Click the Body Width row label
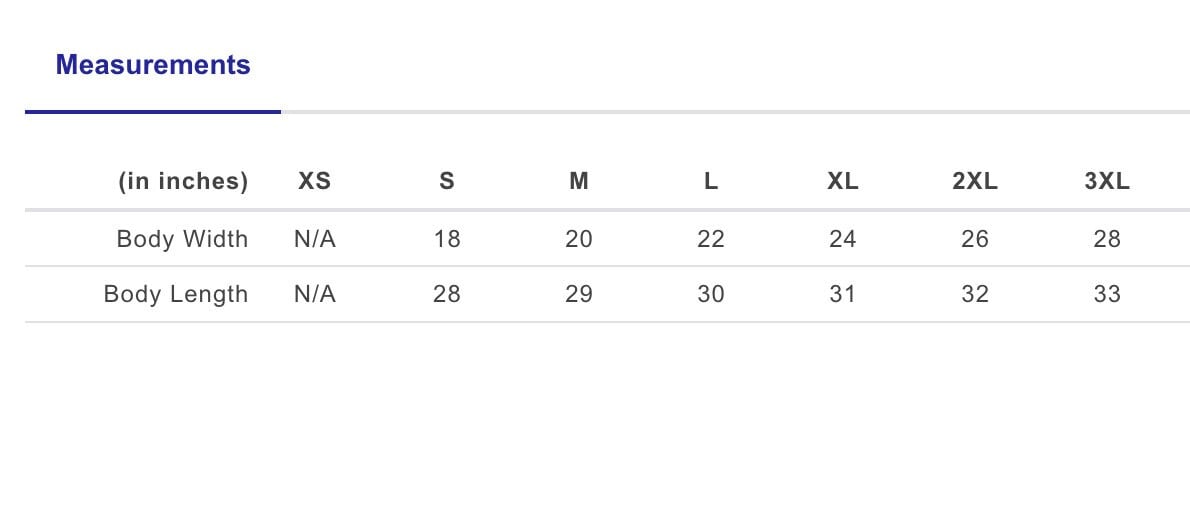 pos(182,238)
